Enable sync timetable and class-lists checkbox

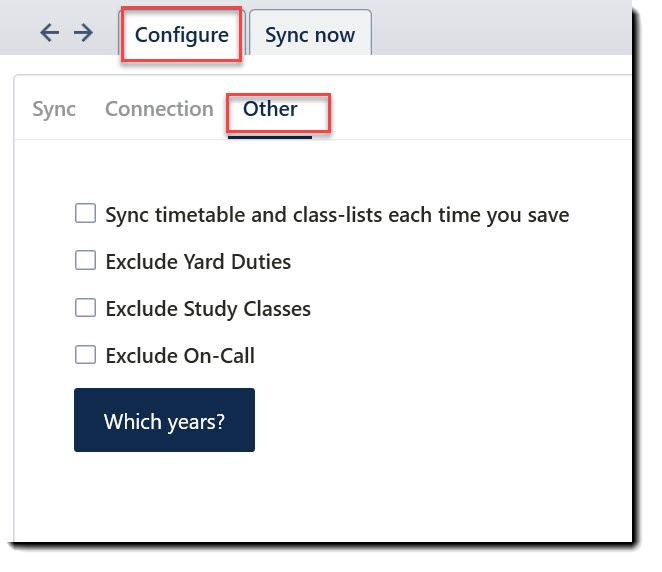(x=86, y=214)
